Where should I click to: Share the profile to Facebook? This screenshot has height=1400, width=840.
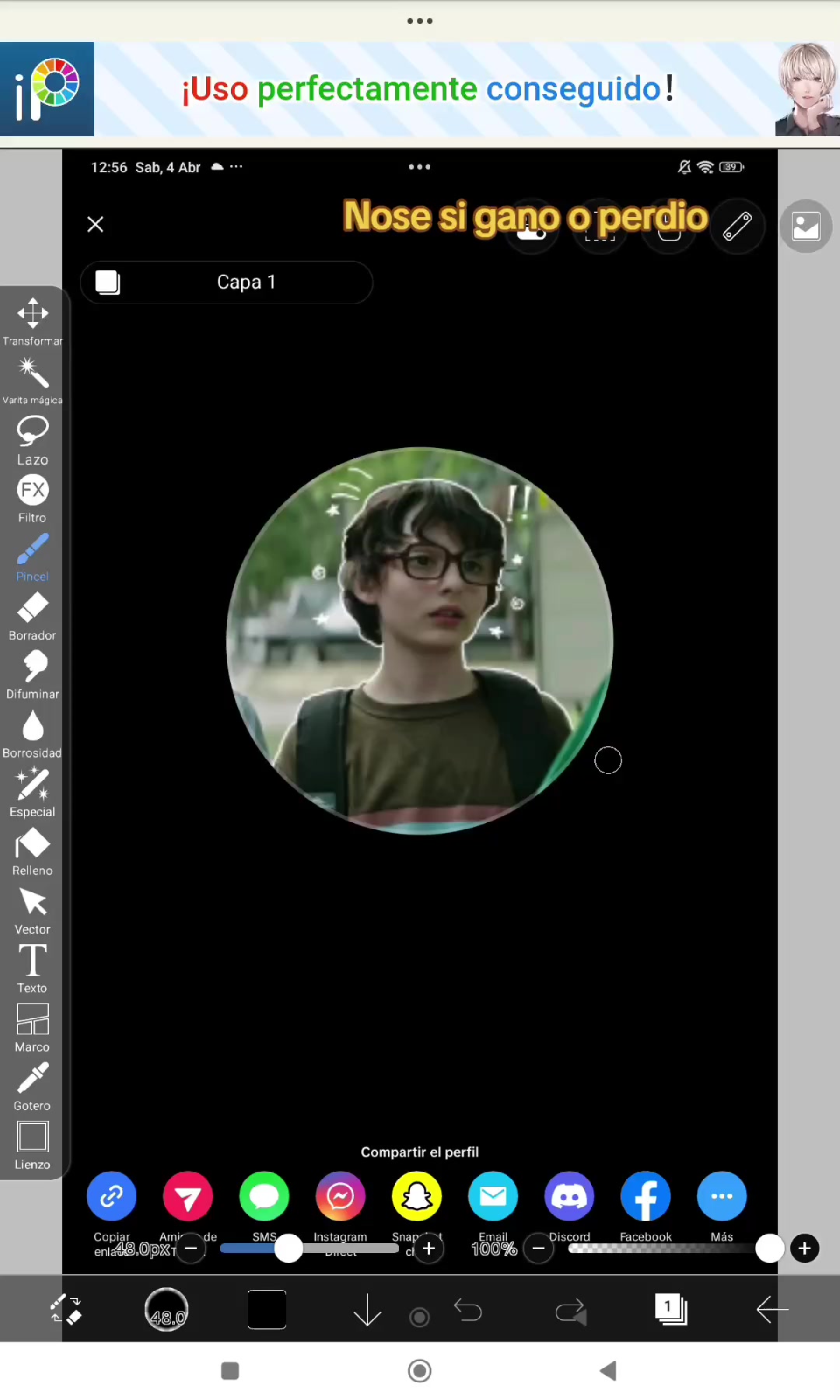[x=645, y=1196]
